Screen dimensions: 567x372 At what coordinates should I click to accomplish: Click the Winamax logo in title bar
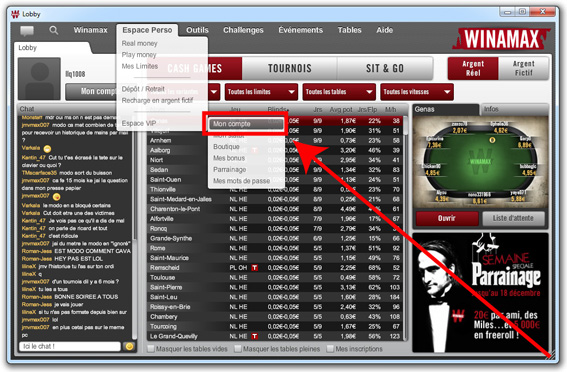[15, 14]
